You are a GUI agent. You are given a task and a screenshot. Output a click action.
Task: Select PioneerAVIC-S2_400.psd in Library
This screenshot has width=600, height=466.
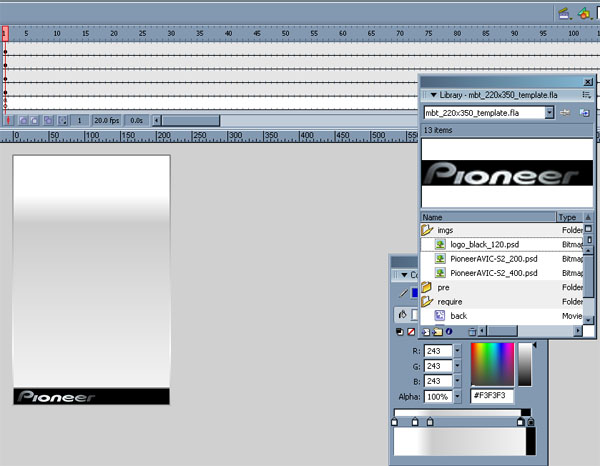coord(502,273)
